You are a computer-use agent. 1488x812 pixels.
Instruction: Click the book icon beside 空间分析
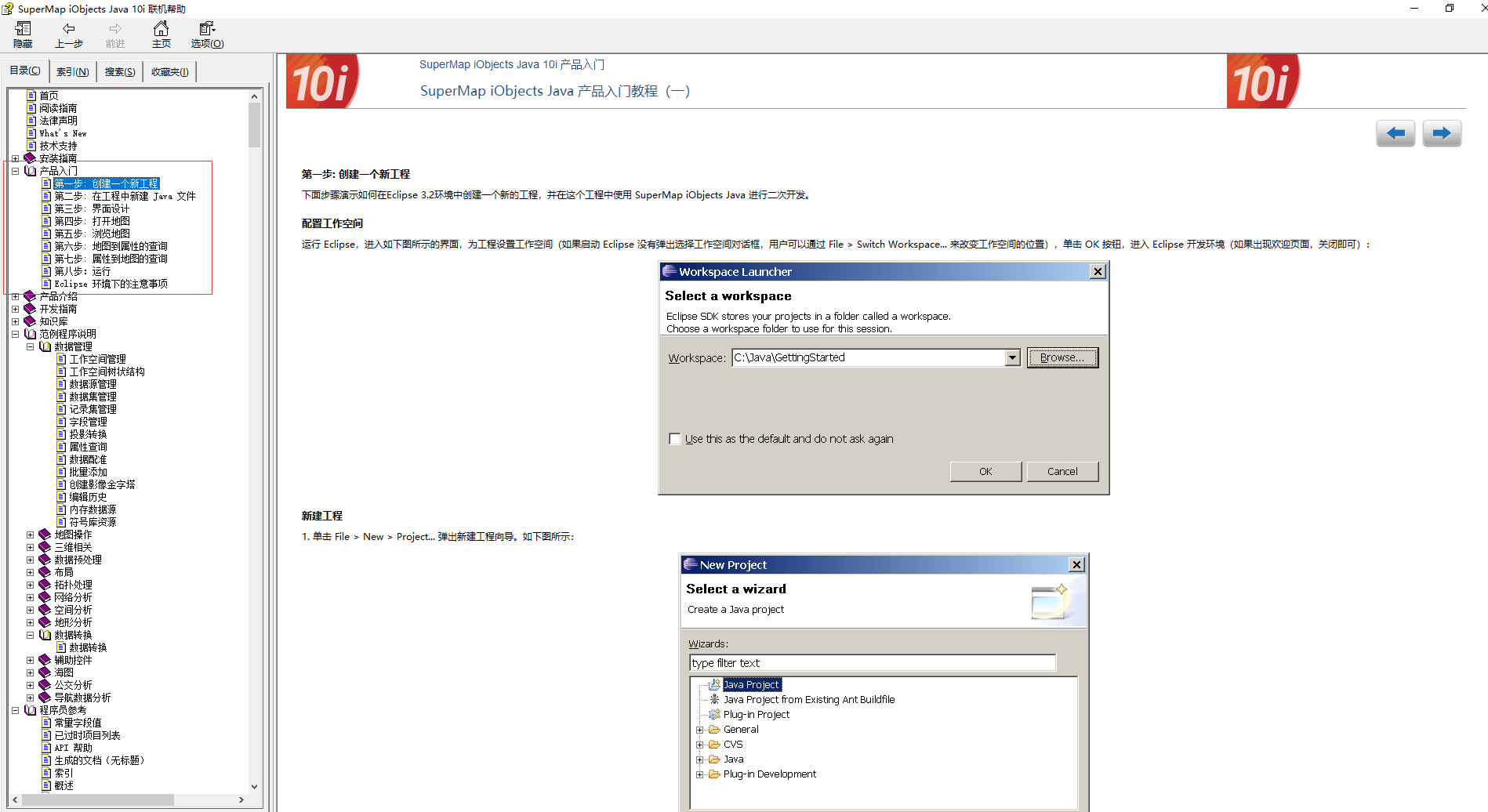click(45, 610)
